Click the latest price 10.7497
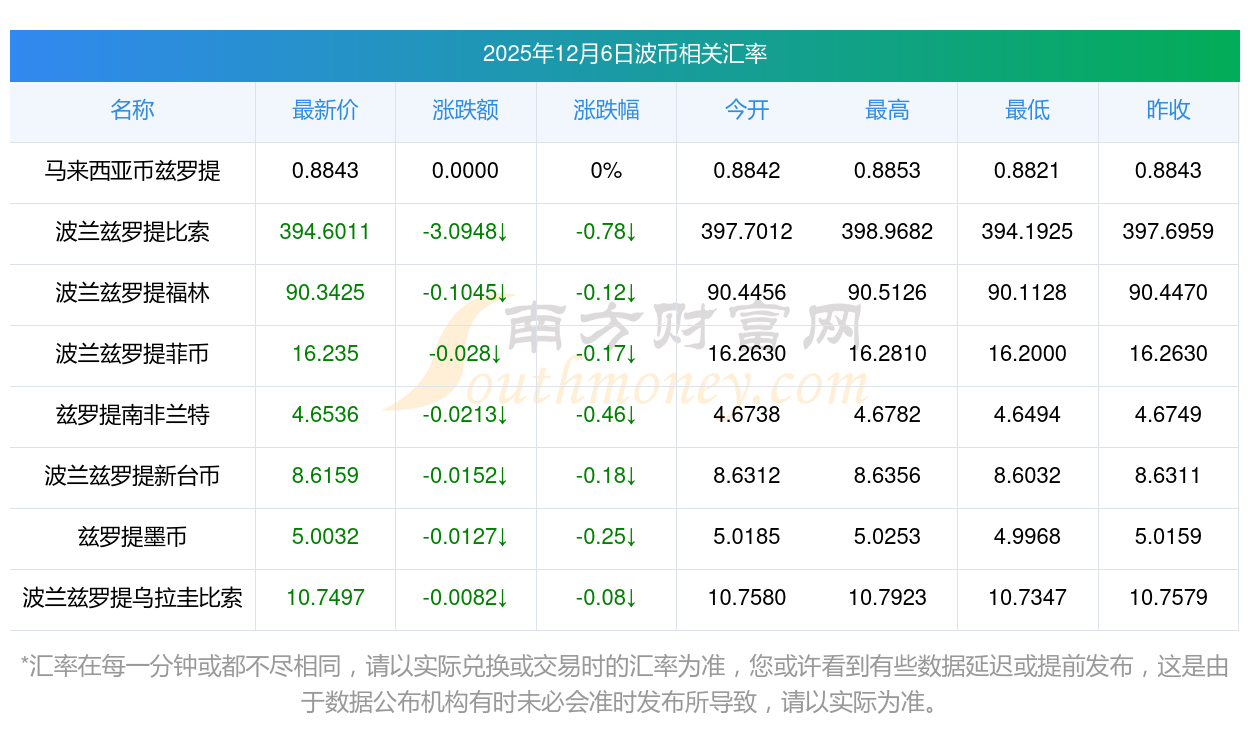 tap(325, 598)
